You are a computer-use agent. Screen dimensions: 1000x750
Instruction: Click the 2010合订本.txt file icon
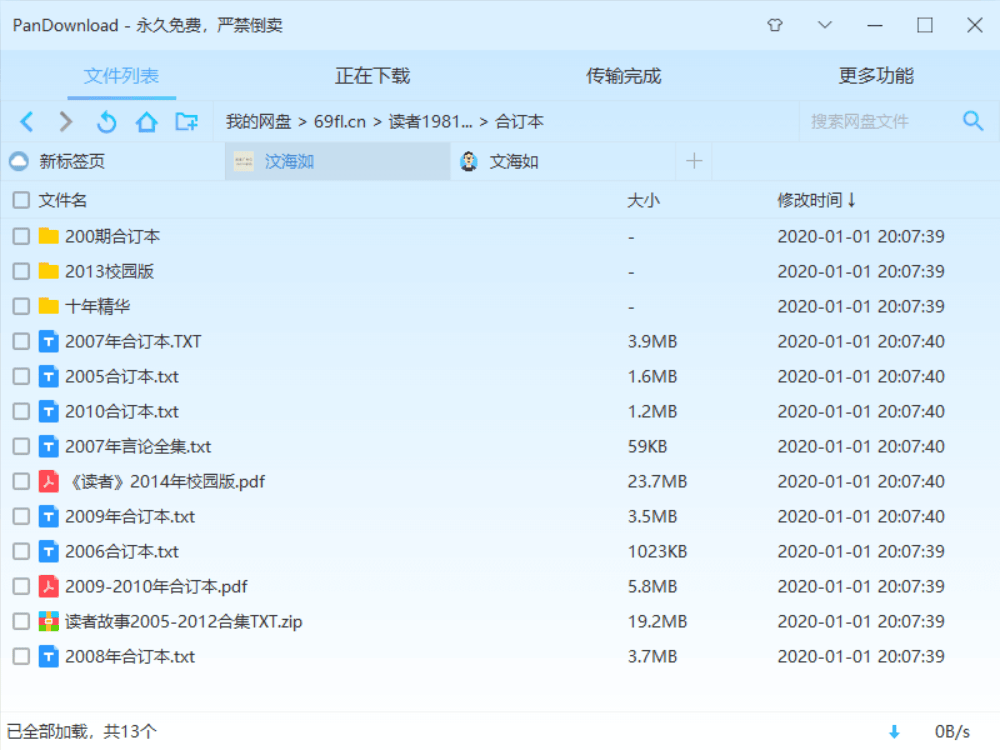point(48,411)
